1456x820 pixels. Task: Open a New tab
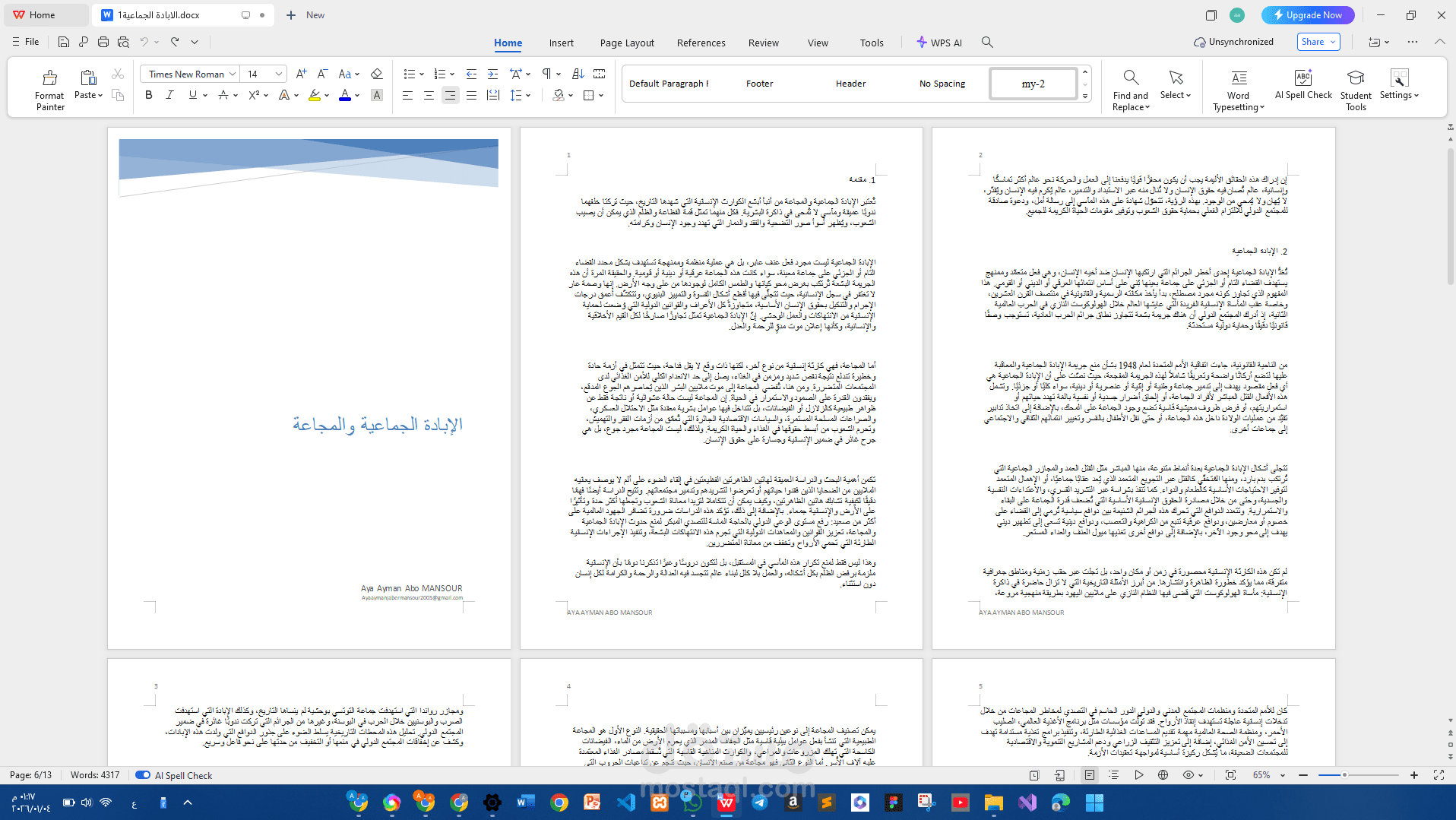coord(305,14)
